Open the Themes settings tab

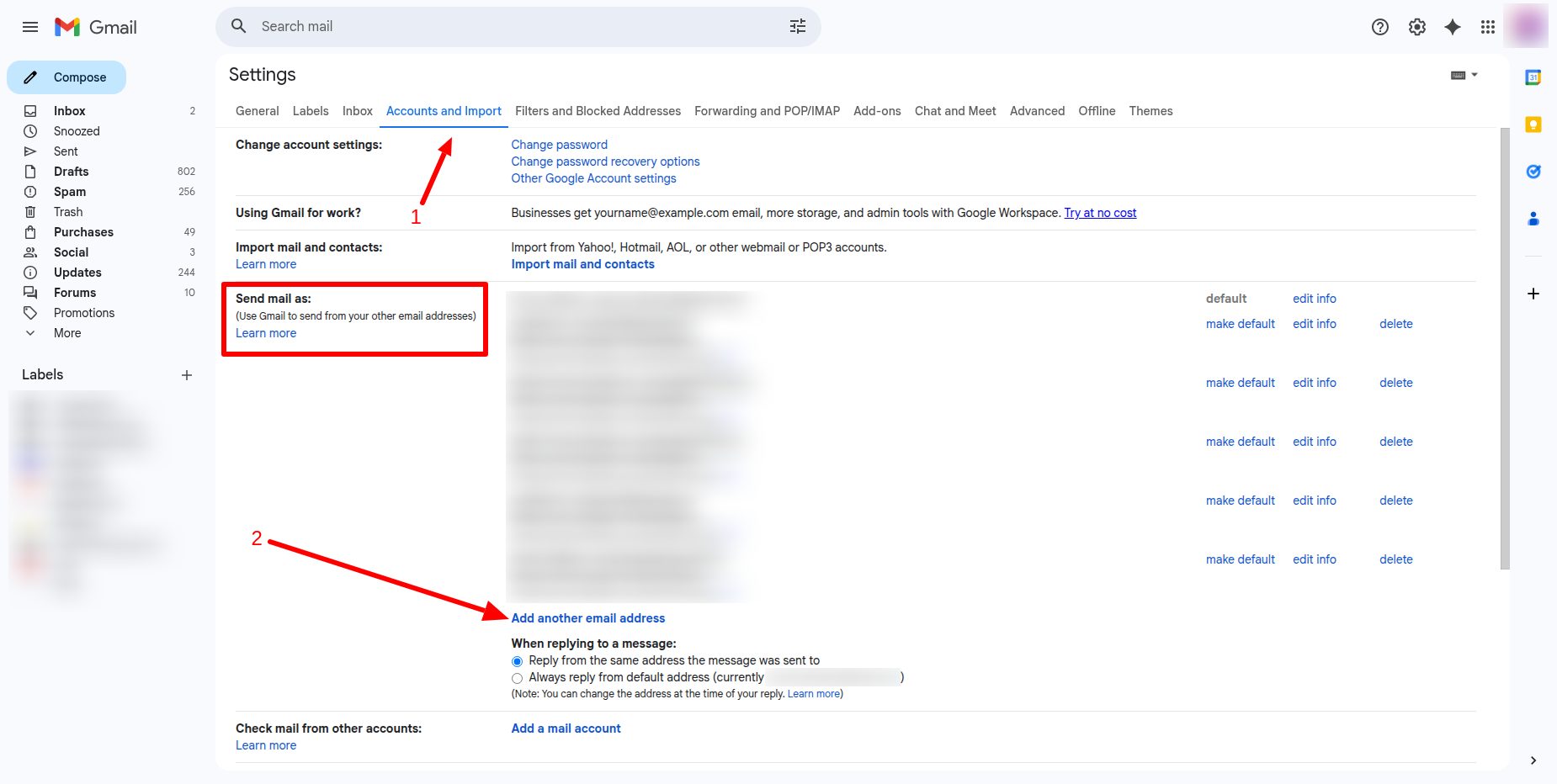tap(1150, 110)
